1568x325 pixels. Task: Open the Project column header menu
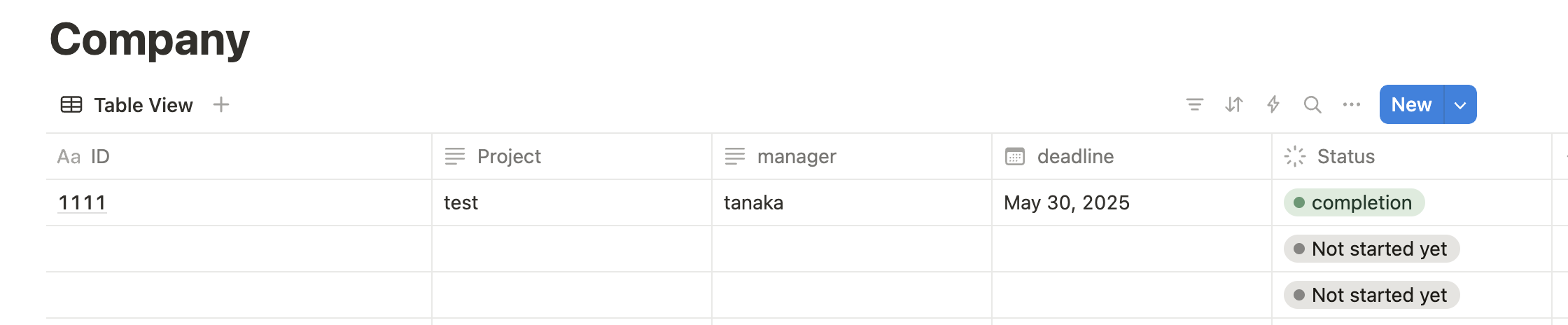coord(509,156)
